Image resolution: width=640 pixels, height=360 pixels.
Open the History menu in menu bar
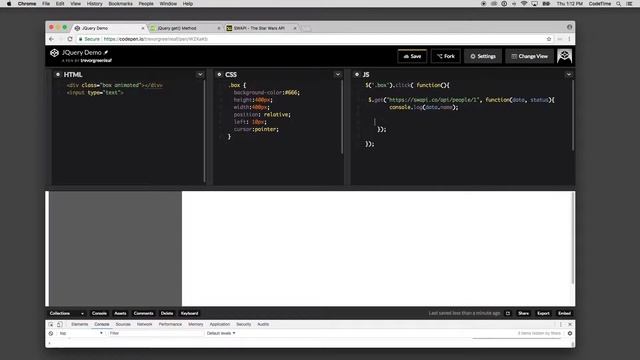click(x=94, y=4)
